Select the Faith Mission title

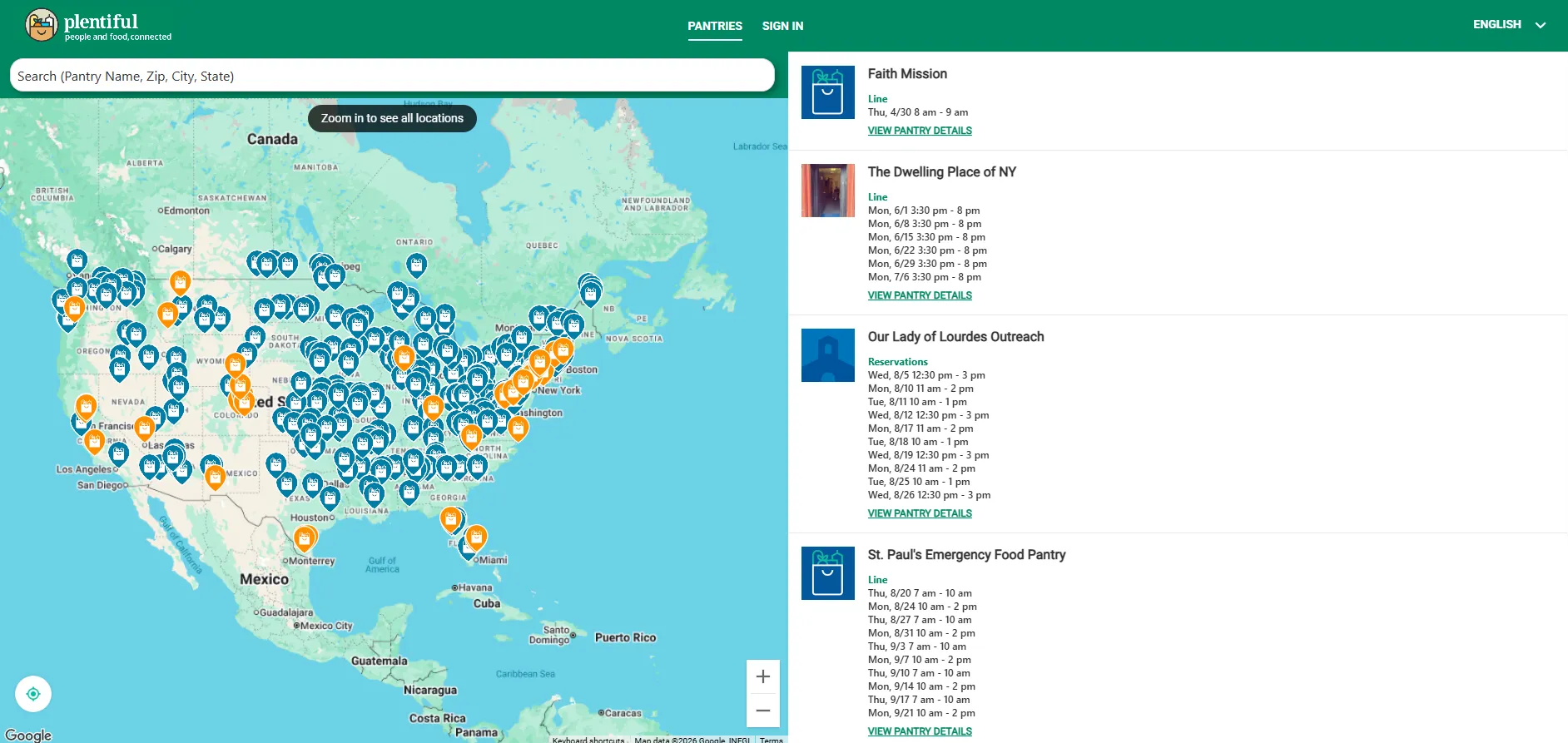pyautogui.click(x=907, y=74)
